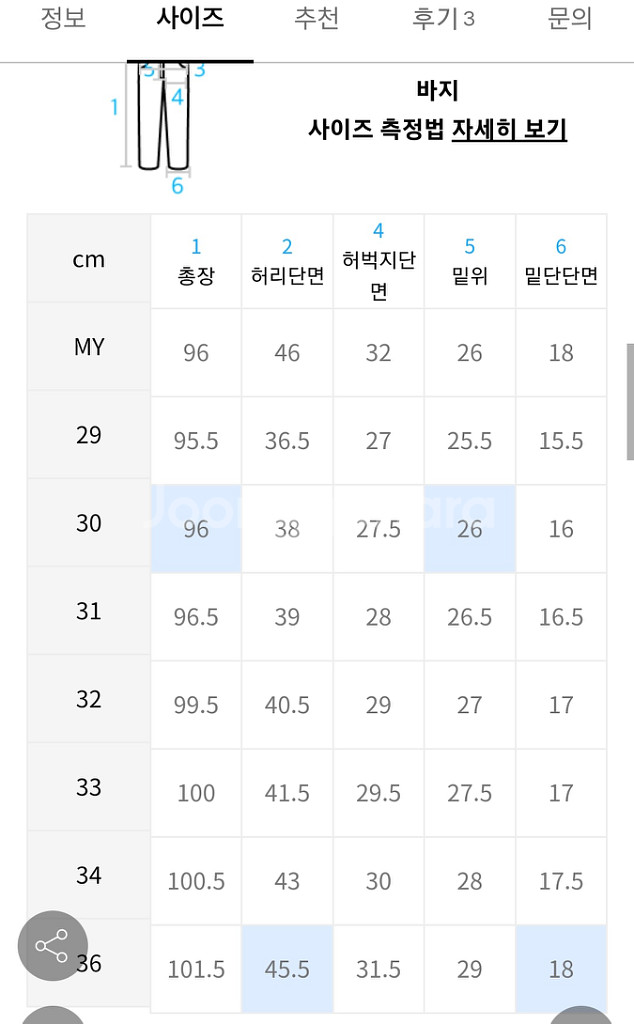Click the cm unit header cell

(89, 260)
